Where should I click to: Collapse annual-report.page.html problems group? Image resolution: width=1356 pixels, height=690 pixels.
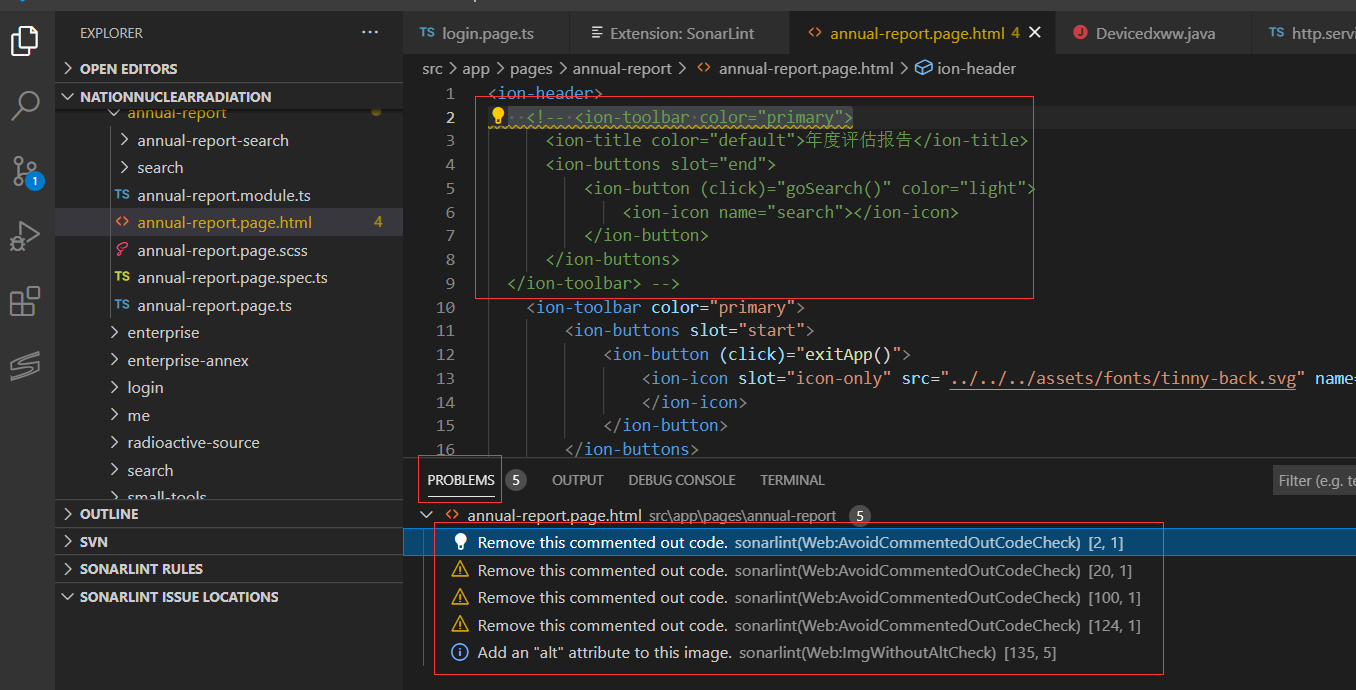(x=427, y=516)
